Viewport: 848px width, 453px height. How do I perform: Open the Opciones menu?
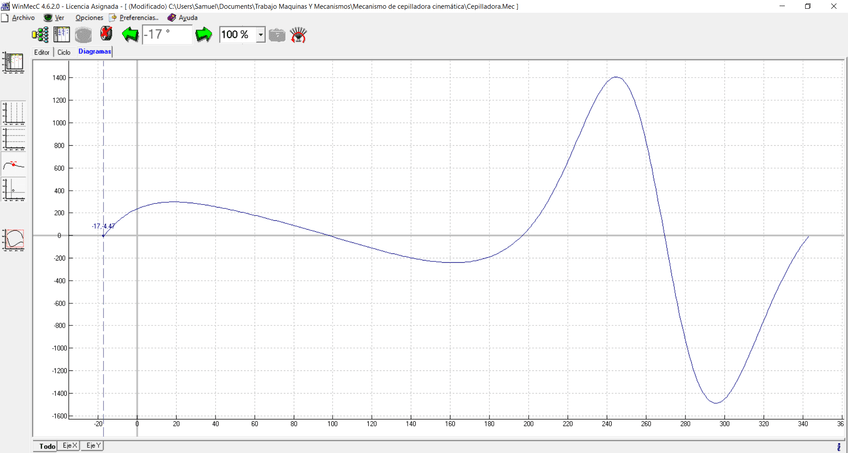[89, 17]
